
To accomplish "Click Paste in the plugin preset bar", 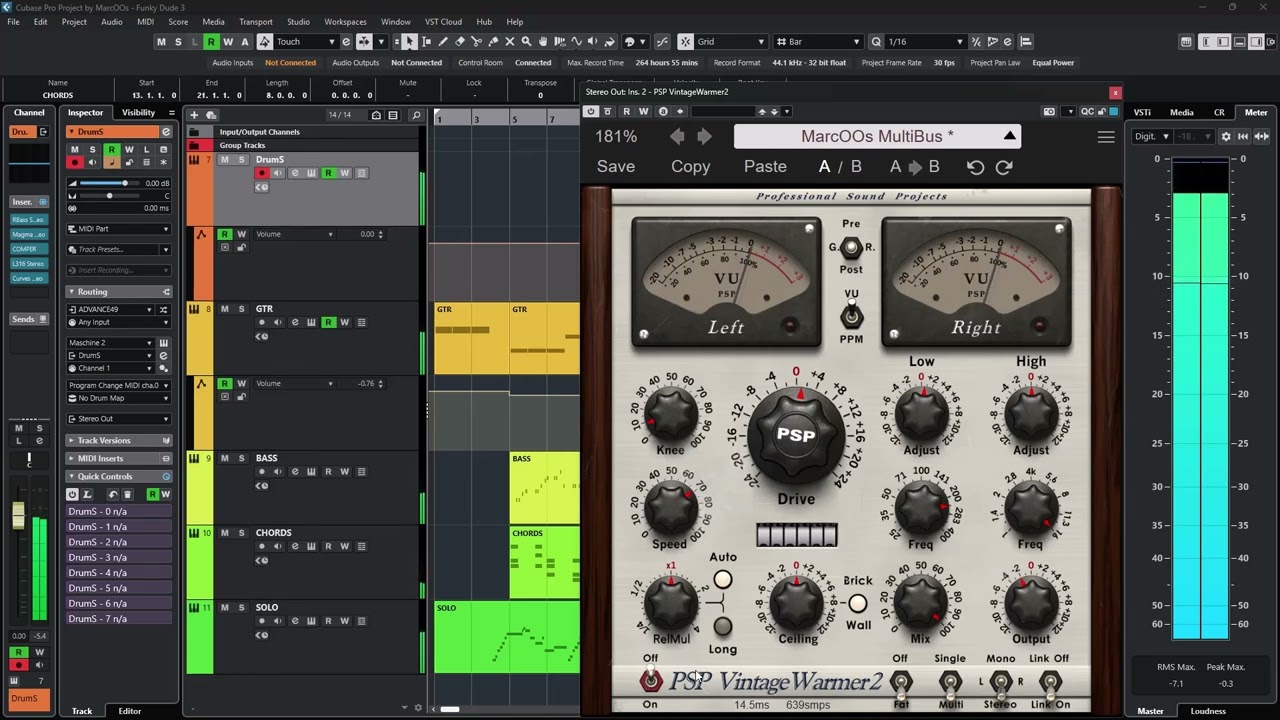I will pos(765,167).
